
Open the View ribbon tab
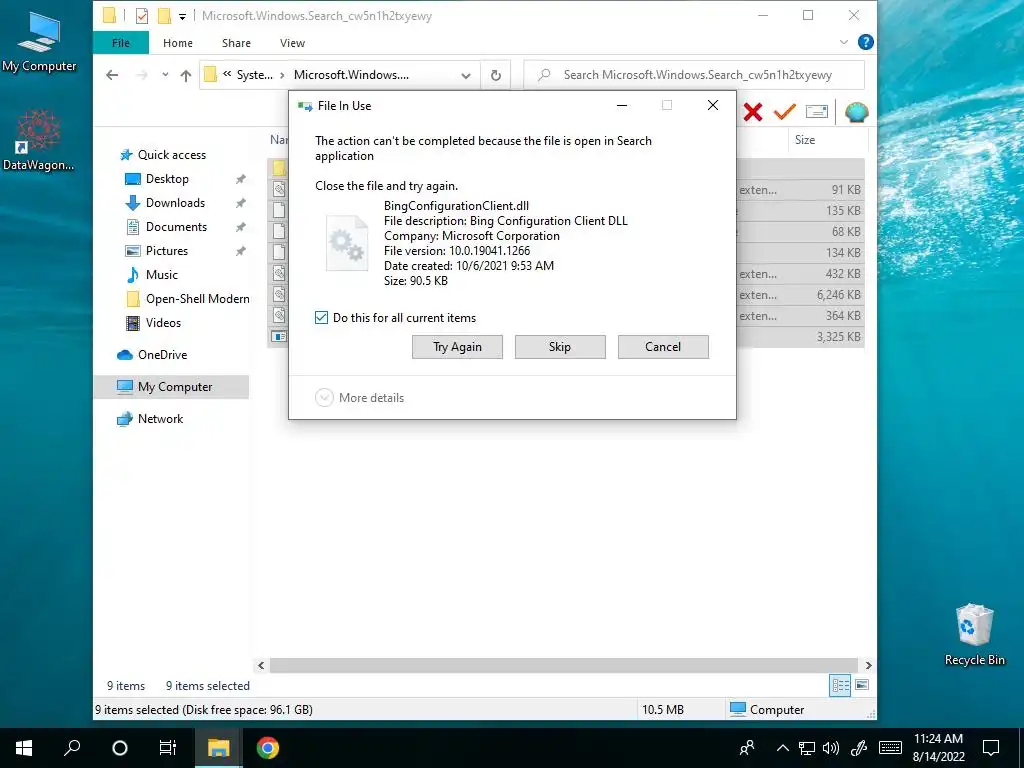point(292,43)
